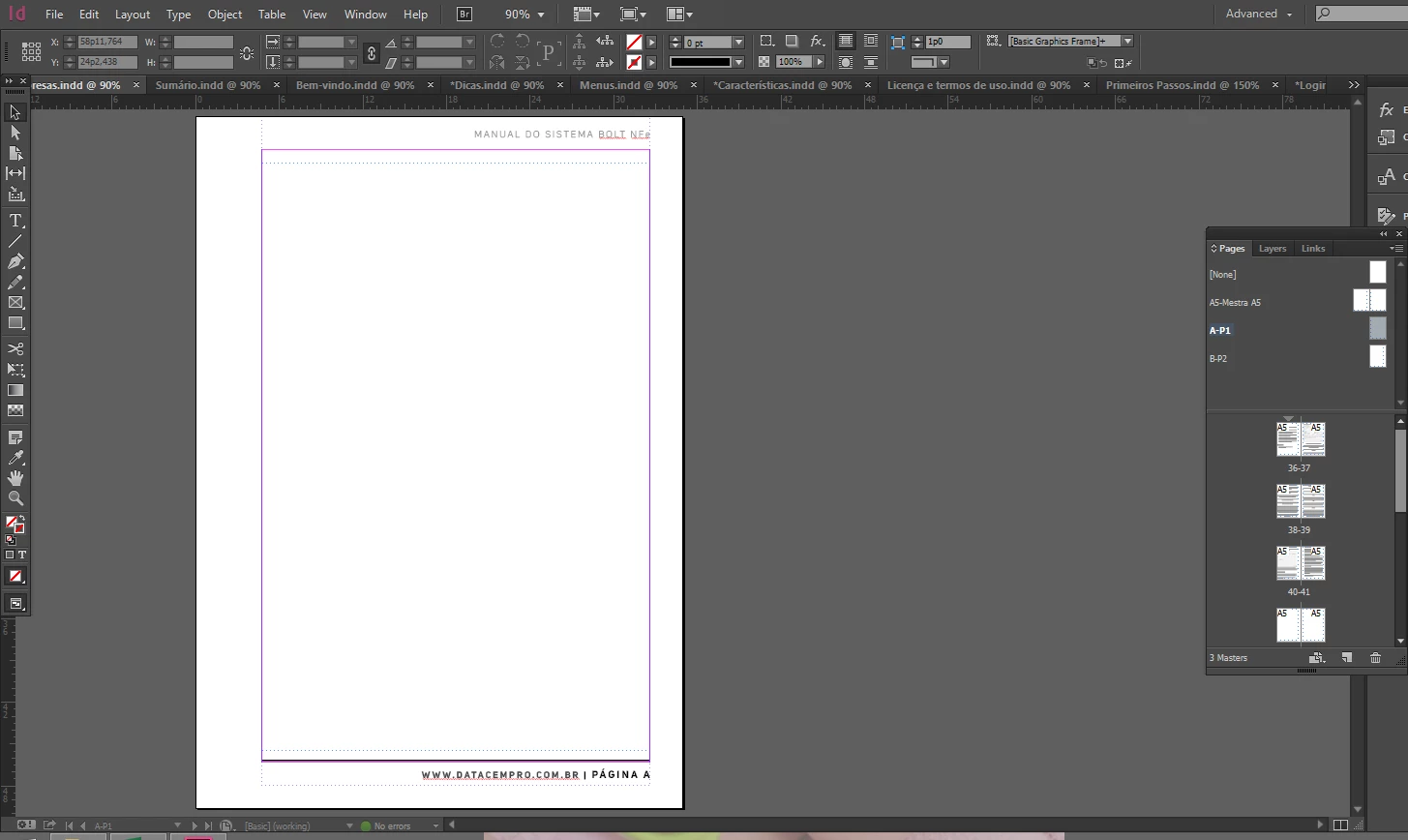Click the reference point locator grid

tap(31, 51)
